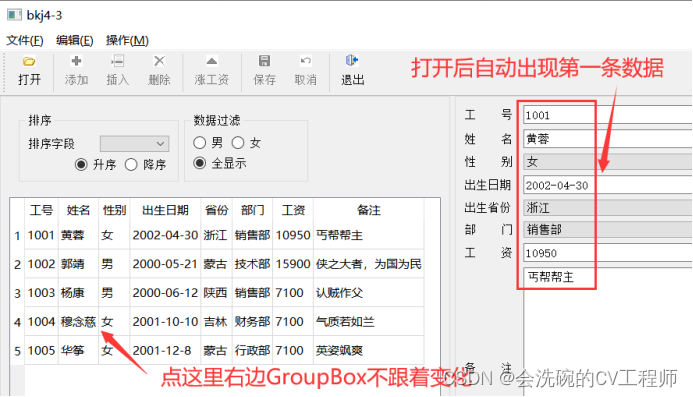Image resolution: width=693 pixels, height=397 pixels.
Task: Click table cell 技术部
Action: coord(252,264)
